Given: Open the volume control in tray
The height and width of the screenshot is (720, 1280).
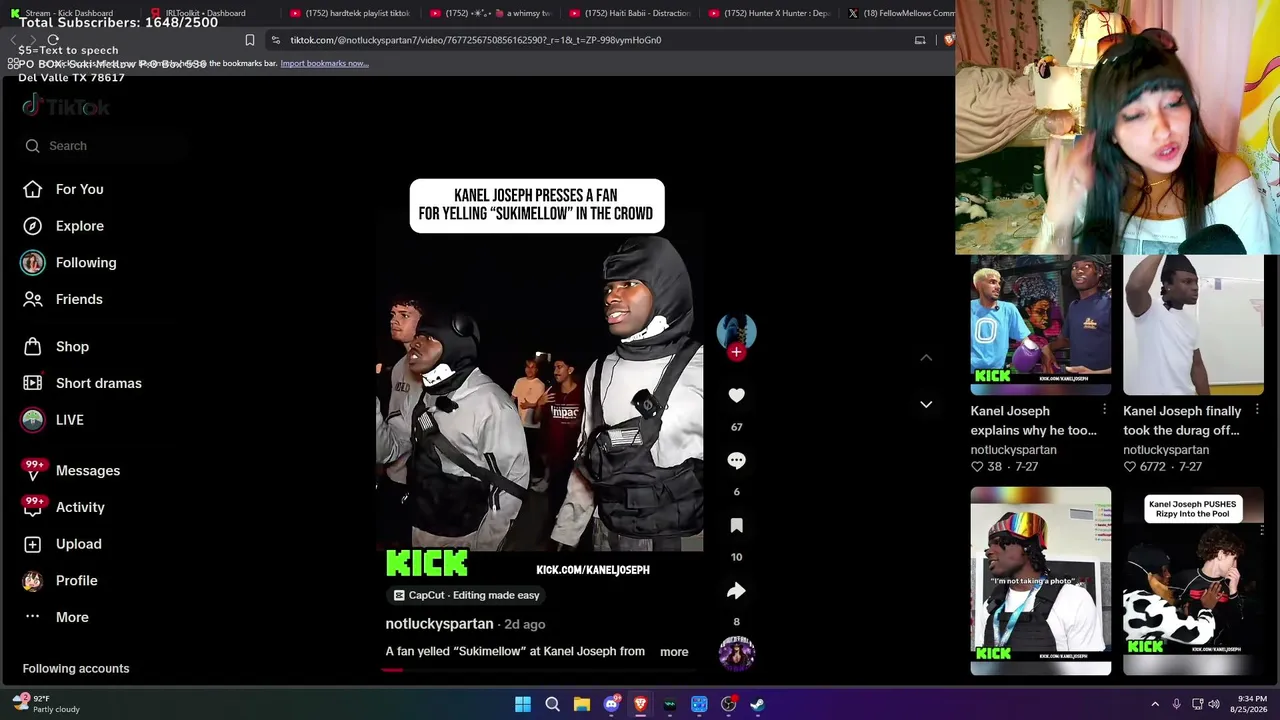Looking at the screenshot, I should pos(1214,704).
